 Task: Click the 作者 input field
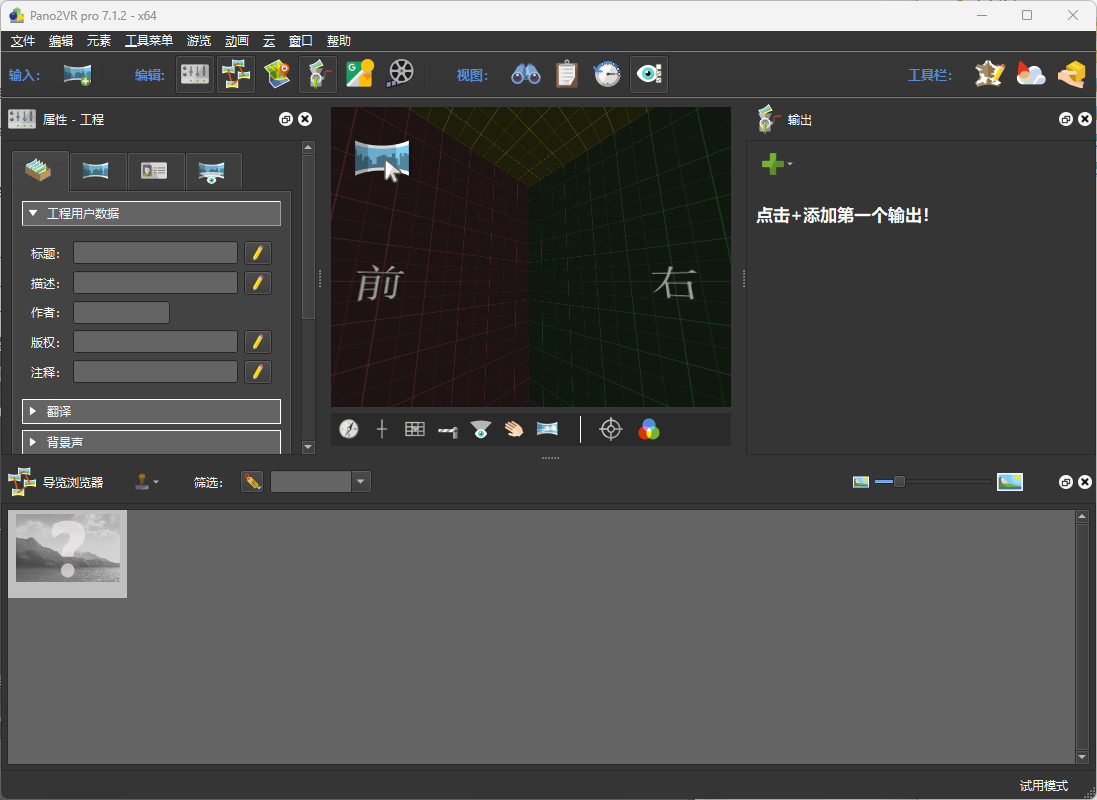click(x=121, y=313)
